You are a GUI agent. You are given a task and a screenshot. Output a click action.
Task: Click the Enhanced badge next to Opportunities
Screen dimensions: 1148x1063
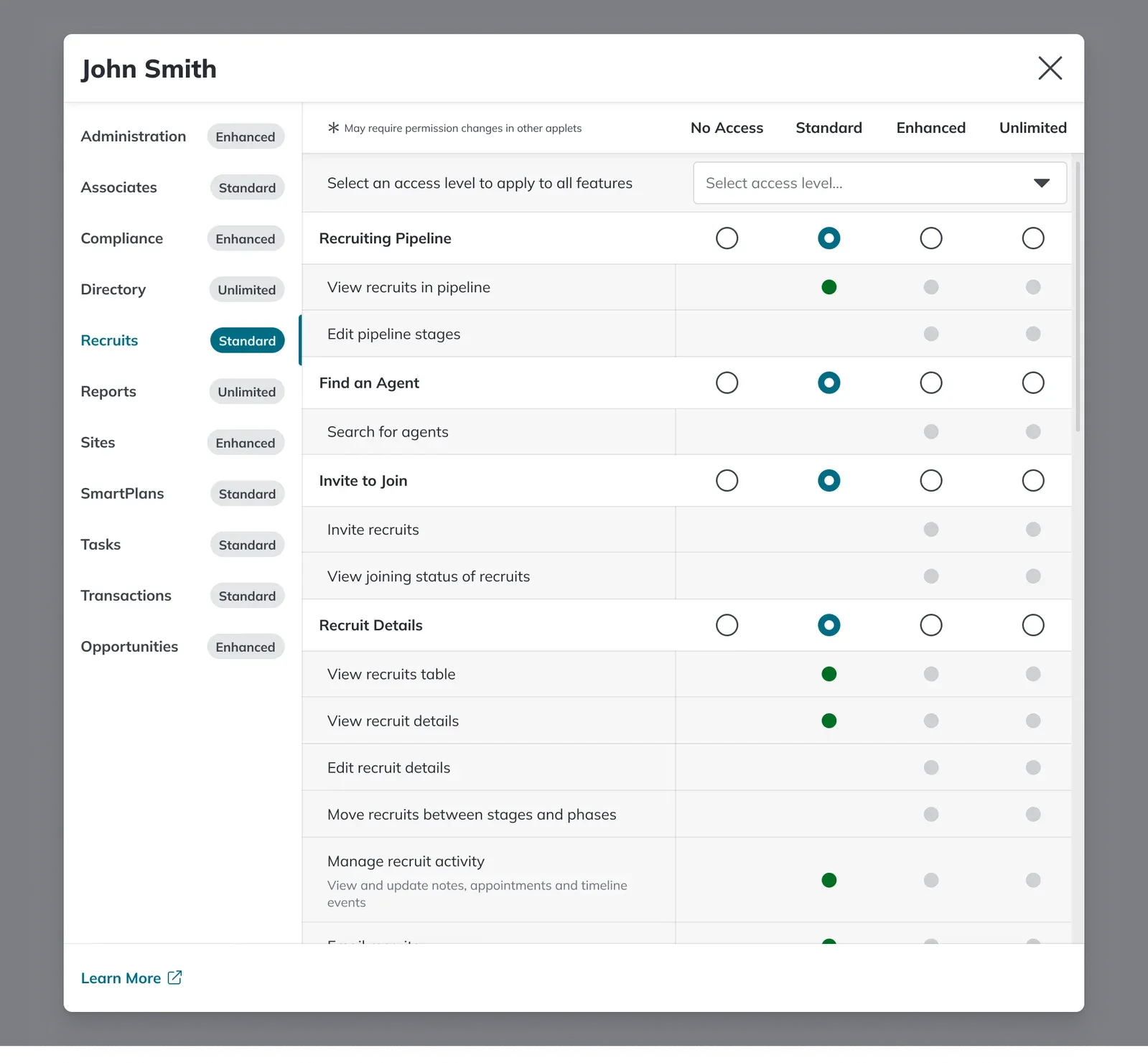pyautogui.click(x=246, y=646)
